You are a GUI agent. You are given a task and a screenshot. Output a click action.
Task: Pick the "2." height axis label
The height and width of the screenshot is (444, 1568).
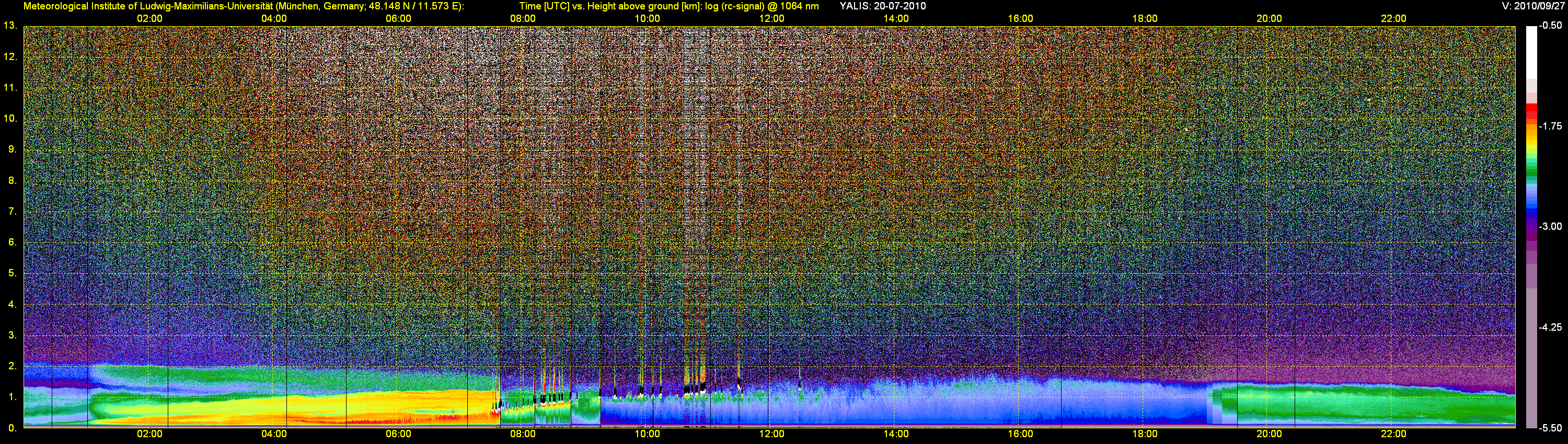click(12, 366)
